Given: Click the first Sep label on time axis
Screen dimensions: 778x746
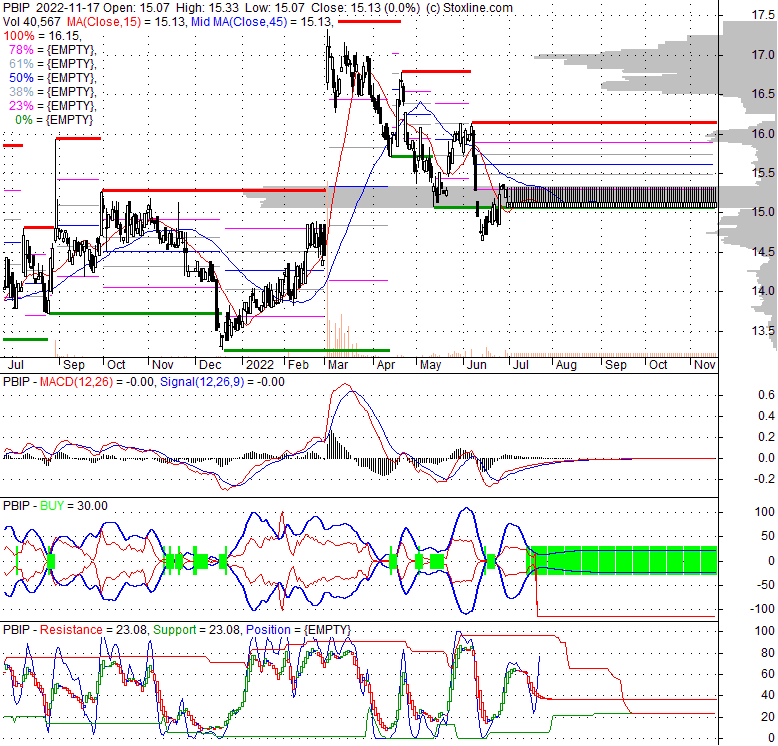Looking at the screenshot, I should [74, 365].
